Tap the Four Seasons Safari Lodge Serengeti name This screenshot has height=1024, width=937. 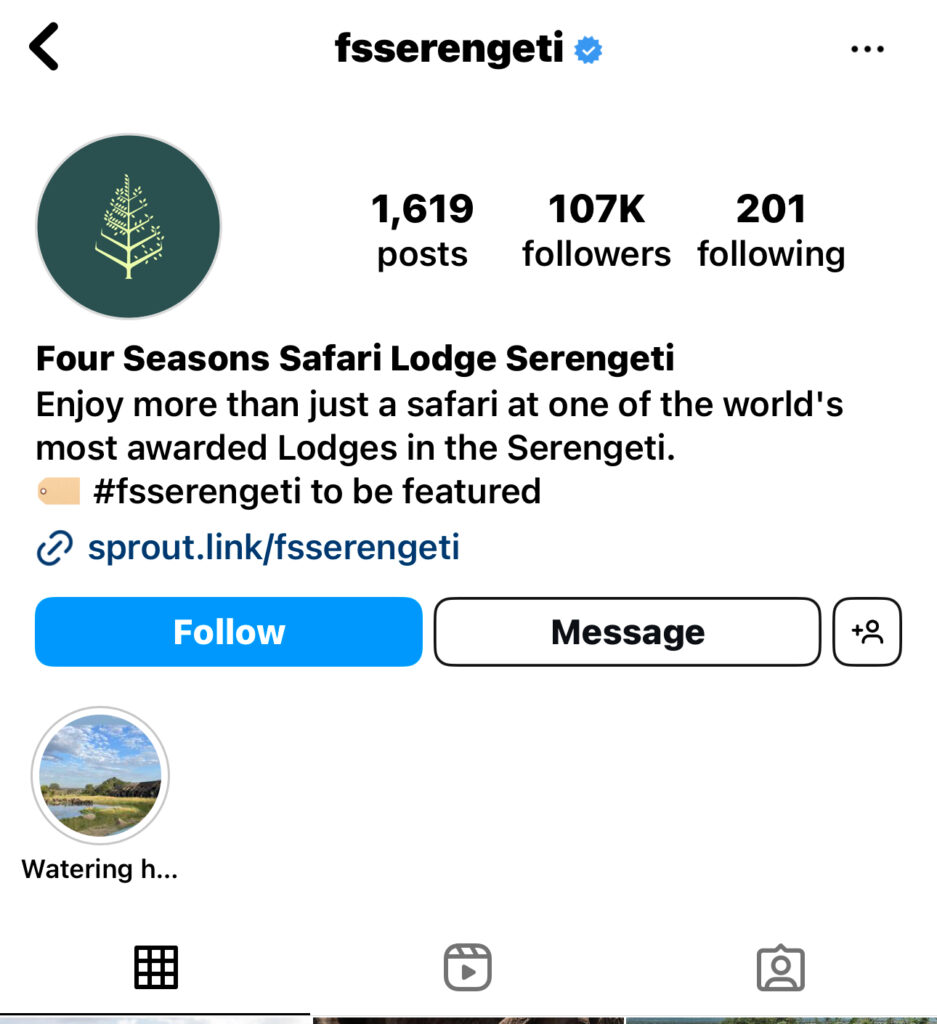tap(355, 358)
